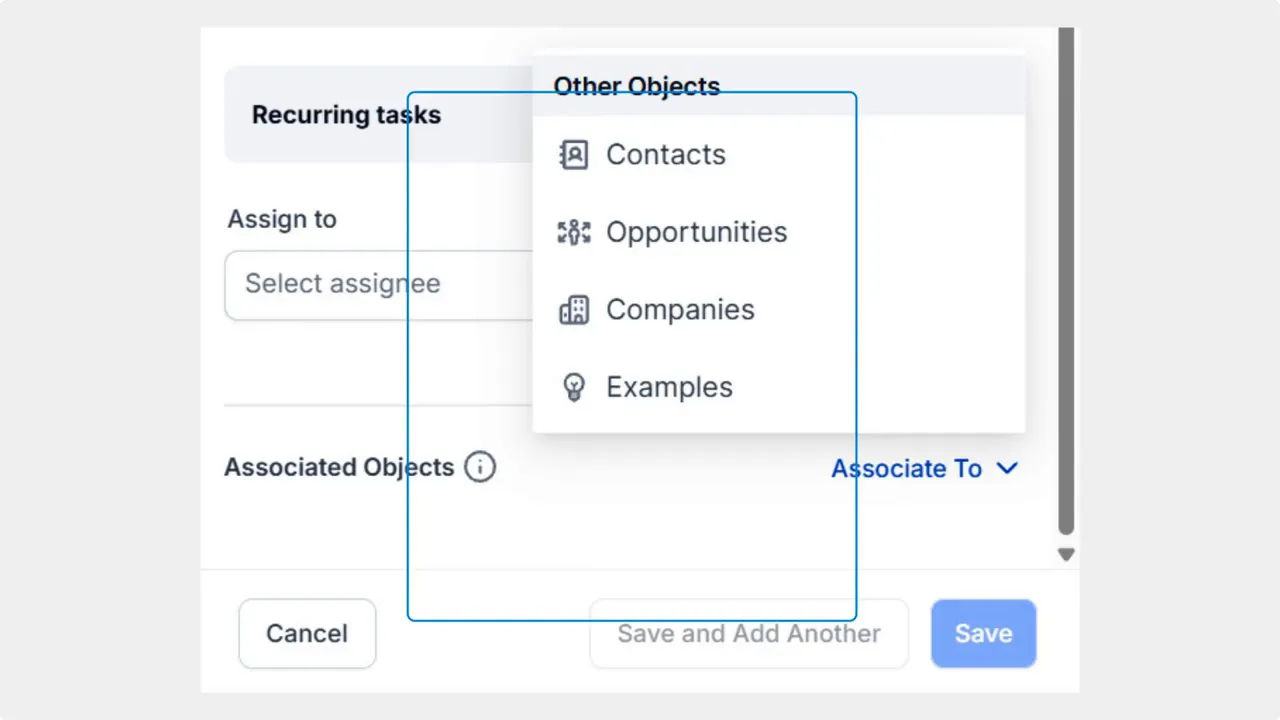This screenshot has width=1280, height=720.
Task: Click the Contacts badge icon
Action: tap(573, 154)
